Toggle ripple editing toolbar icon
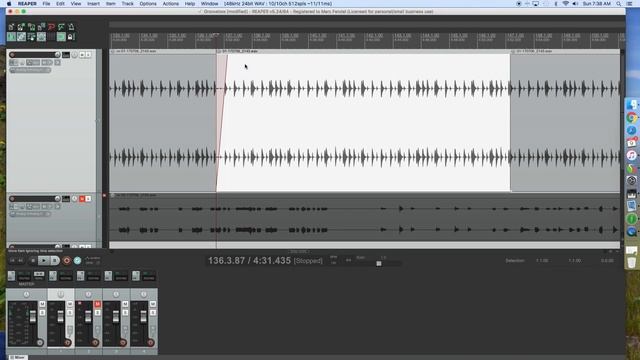 point(31,37)
